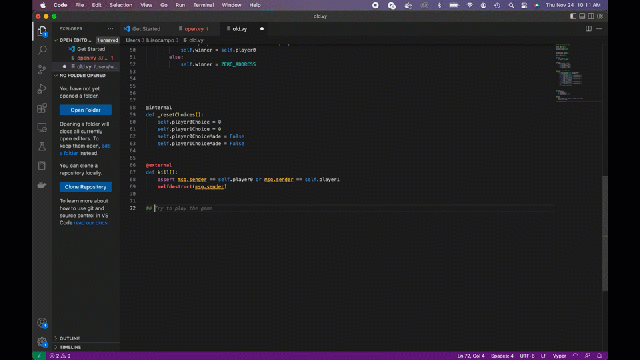This screenshot has height=360, width=640.
Task: Open the editor More Actions menu
Action: pos(599,29)
